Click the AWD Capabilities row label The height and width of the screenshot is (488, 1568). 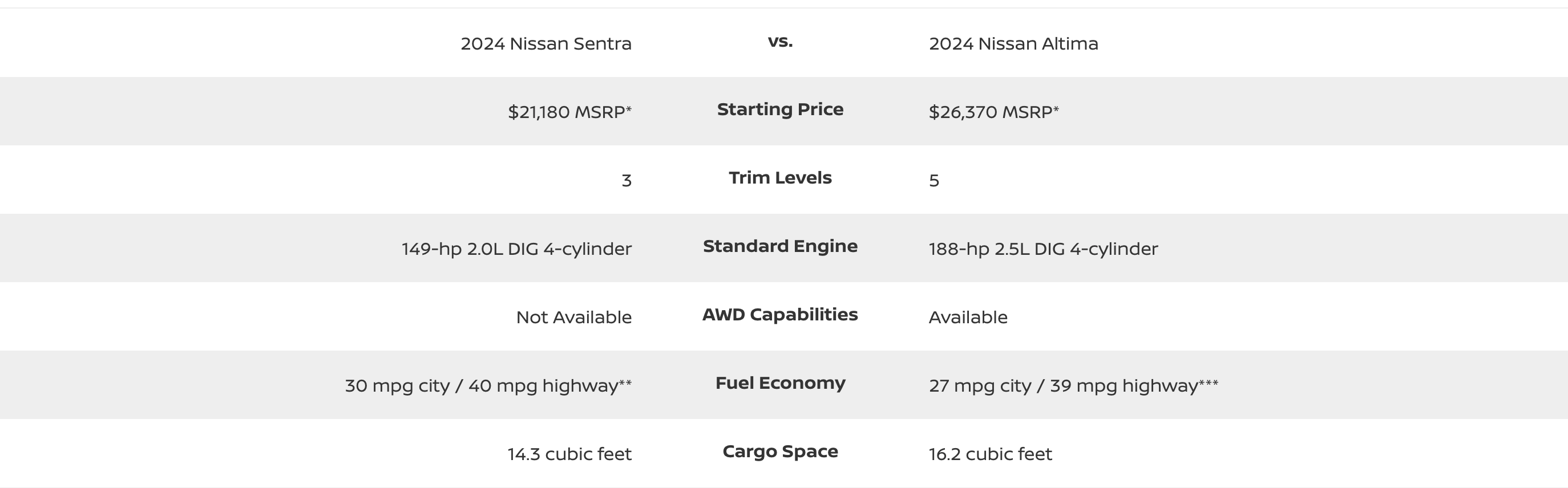click(781, 315)
